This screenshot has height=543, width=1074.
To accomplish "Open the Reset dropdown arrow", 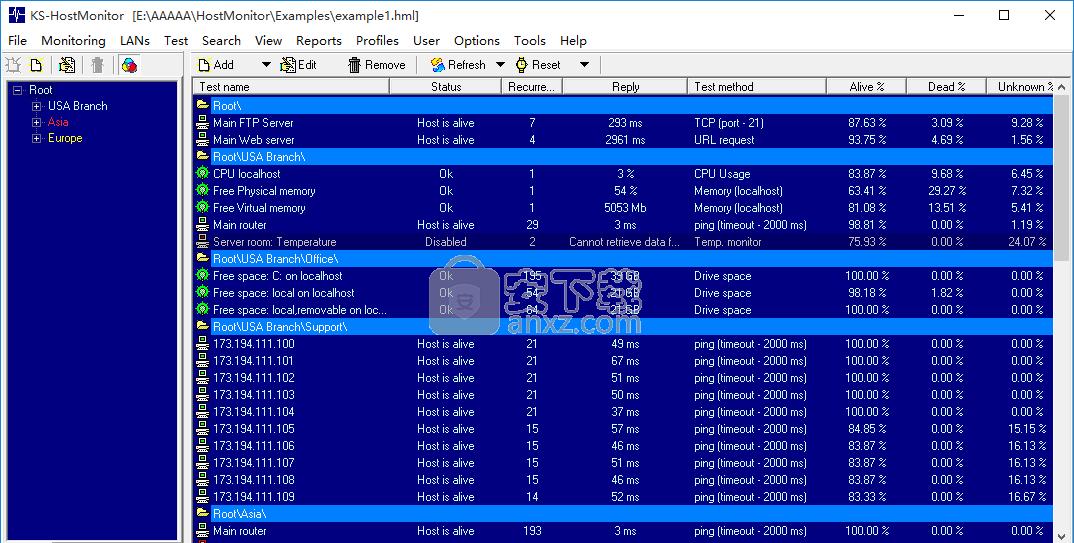I will [585, 65].
